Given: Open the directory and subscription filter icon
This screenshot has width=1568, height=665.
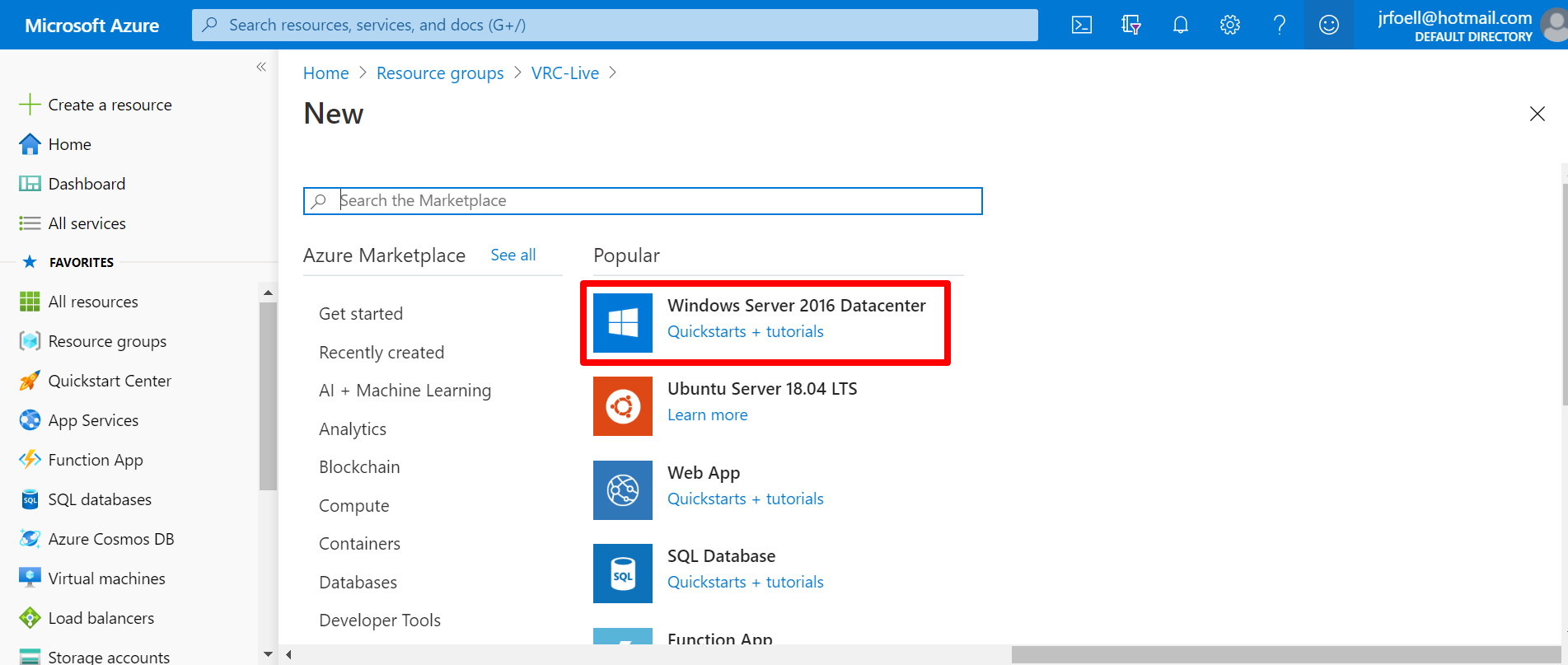Looking at the screenshot, I should (x=1131, y=25).
